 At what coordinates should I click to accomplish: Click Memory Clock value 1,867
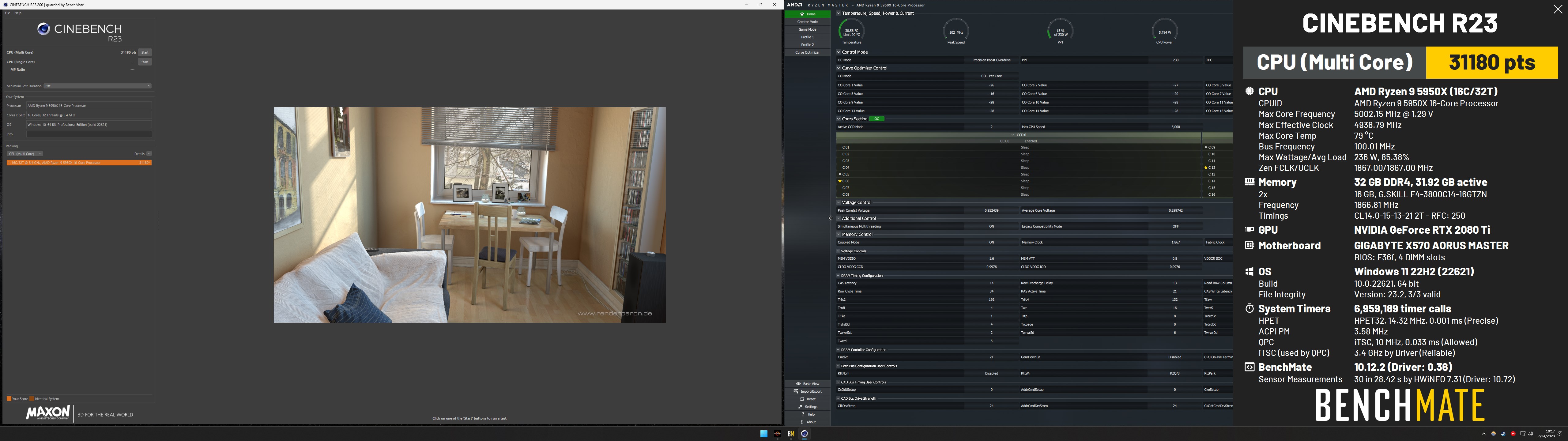(1175, 243)
